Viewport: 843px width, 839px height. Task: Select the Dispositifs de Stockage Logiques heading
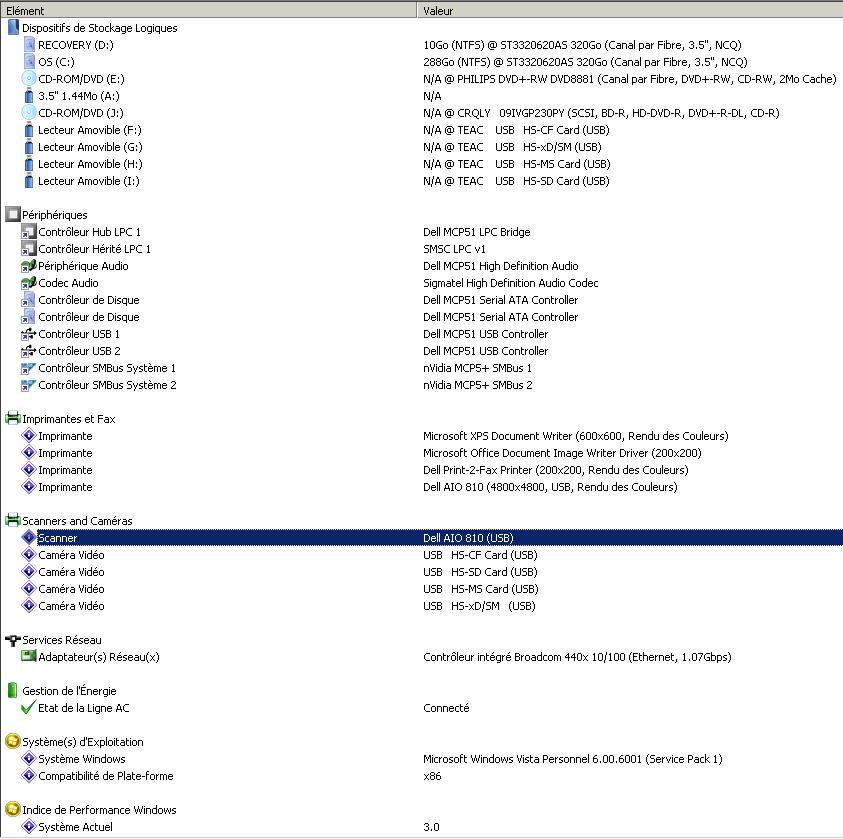tap(99, 28)
